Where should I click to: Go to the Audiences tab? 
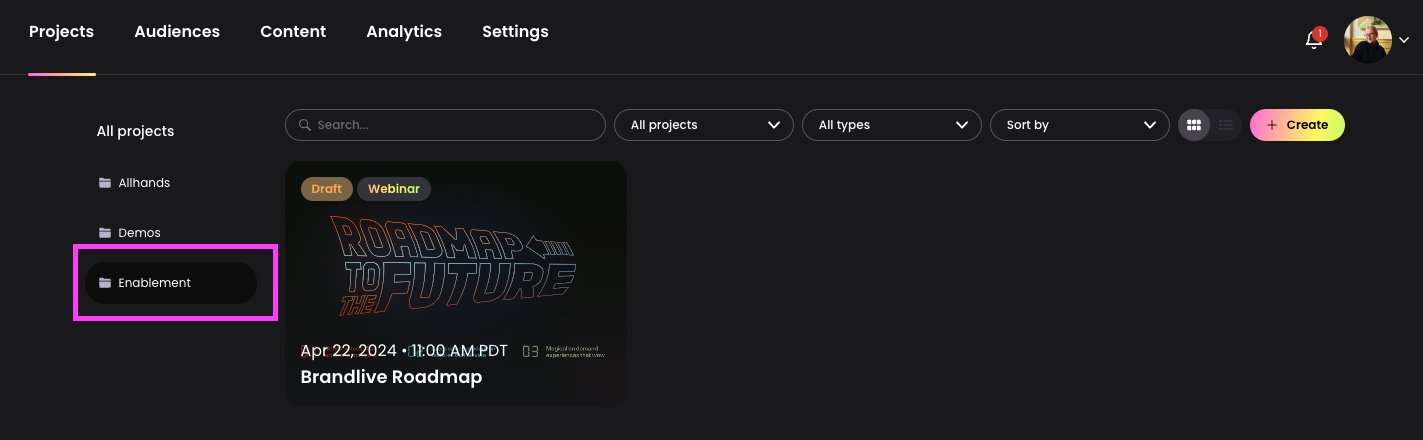point(177,32)
